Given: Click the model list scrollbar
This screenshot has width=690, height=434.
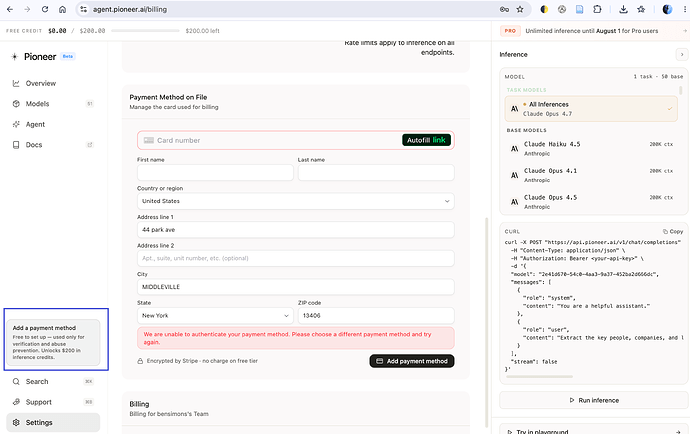Looking at the screenshot, I should pyautogui.click(x=681, y=90).
